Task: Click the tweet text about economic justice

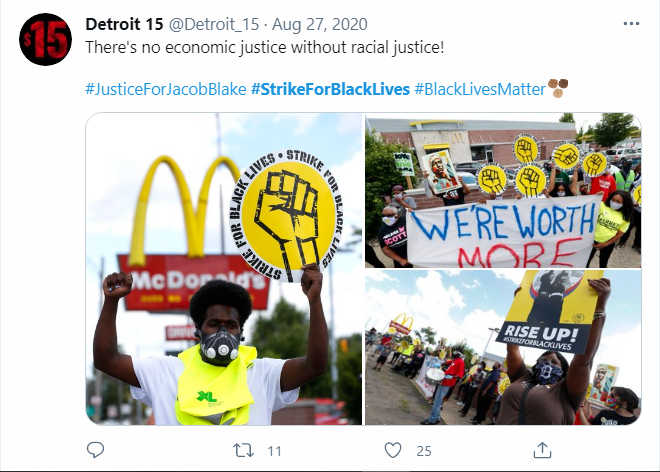Action: tap(265, 47)
